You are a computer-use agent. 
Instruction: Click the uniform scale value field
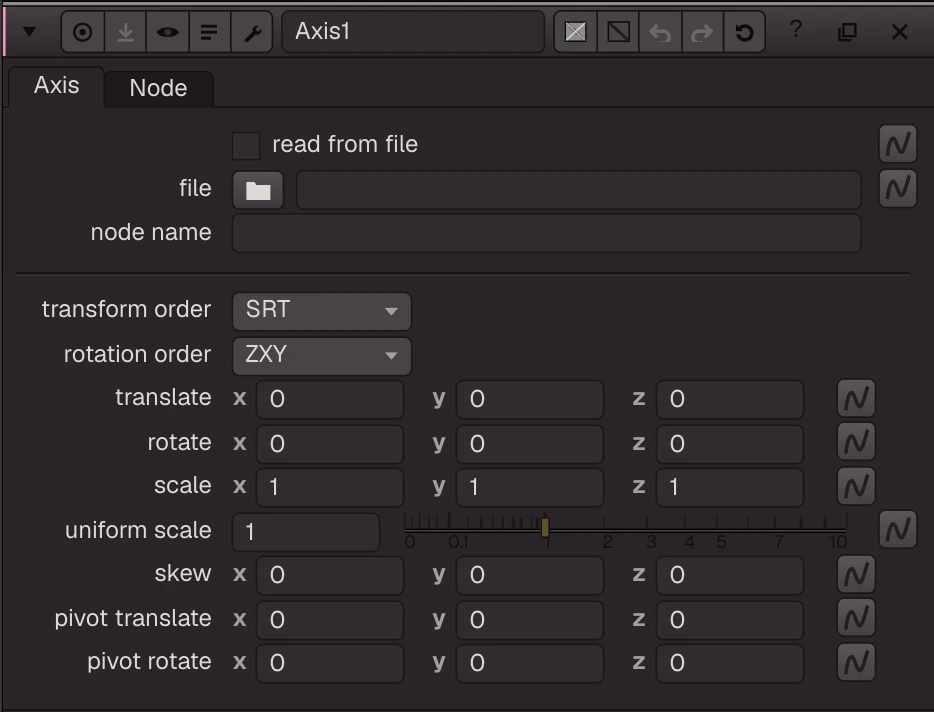click(306, 531)
